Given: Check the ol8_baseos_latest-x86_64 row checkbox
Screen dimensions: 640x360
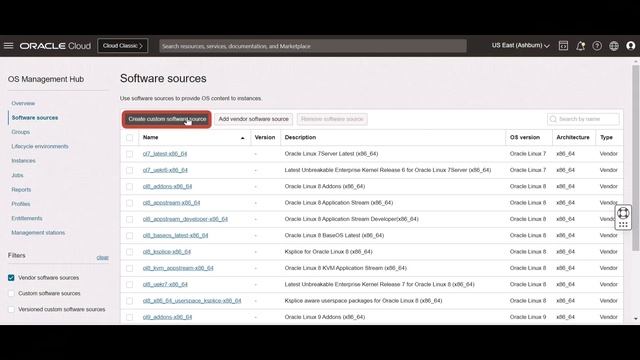Looking at the screenshot, I should point(129,236).
